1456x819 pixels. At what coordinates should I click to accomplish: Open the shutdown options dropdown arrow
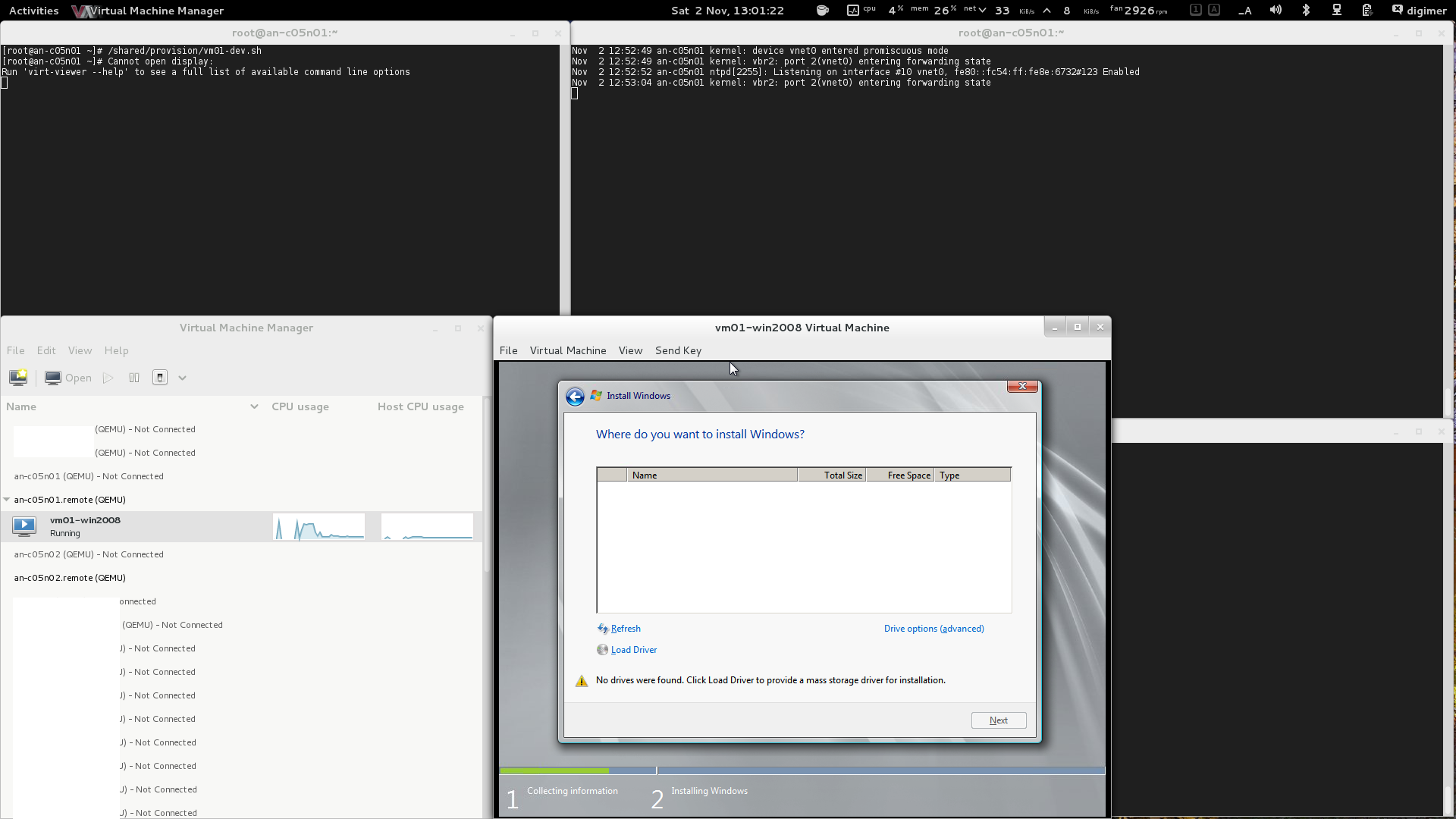183,378
